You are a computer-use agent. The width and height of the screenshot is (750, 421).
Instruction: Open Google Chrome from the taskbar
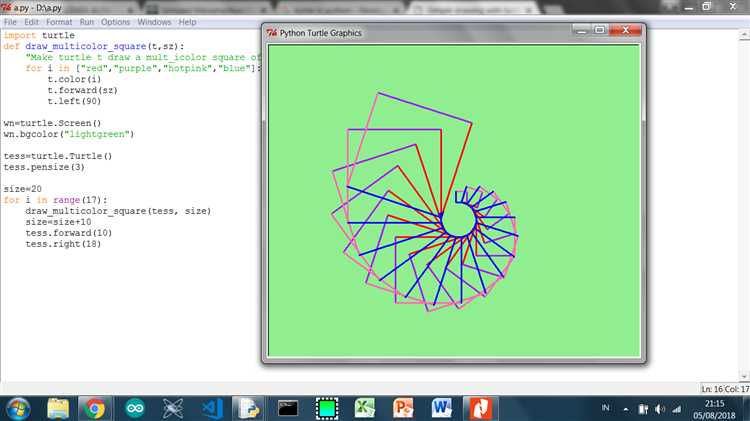pyautogui.click(x=95, y=409)
